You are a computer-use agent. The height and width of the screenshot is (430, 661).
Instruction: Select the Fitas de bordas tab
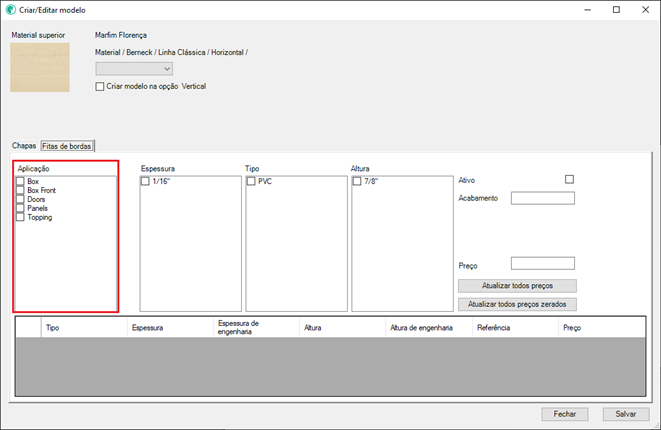click(x=67, y=146)
